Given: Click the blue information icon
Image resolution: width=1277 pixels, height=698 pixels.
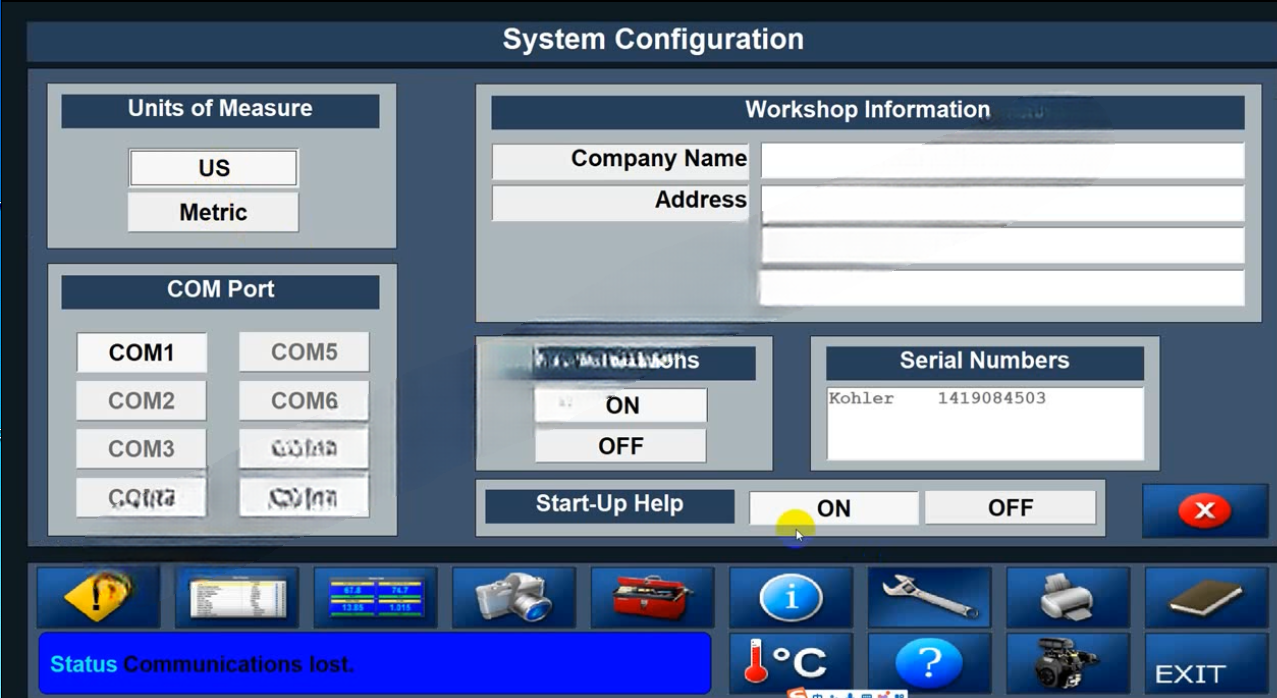Looking at the screenshot, I should (790, 597).
